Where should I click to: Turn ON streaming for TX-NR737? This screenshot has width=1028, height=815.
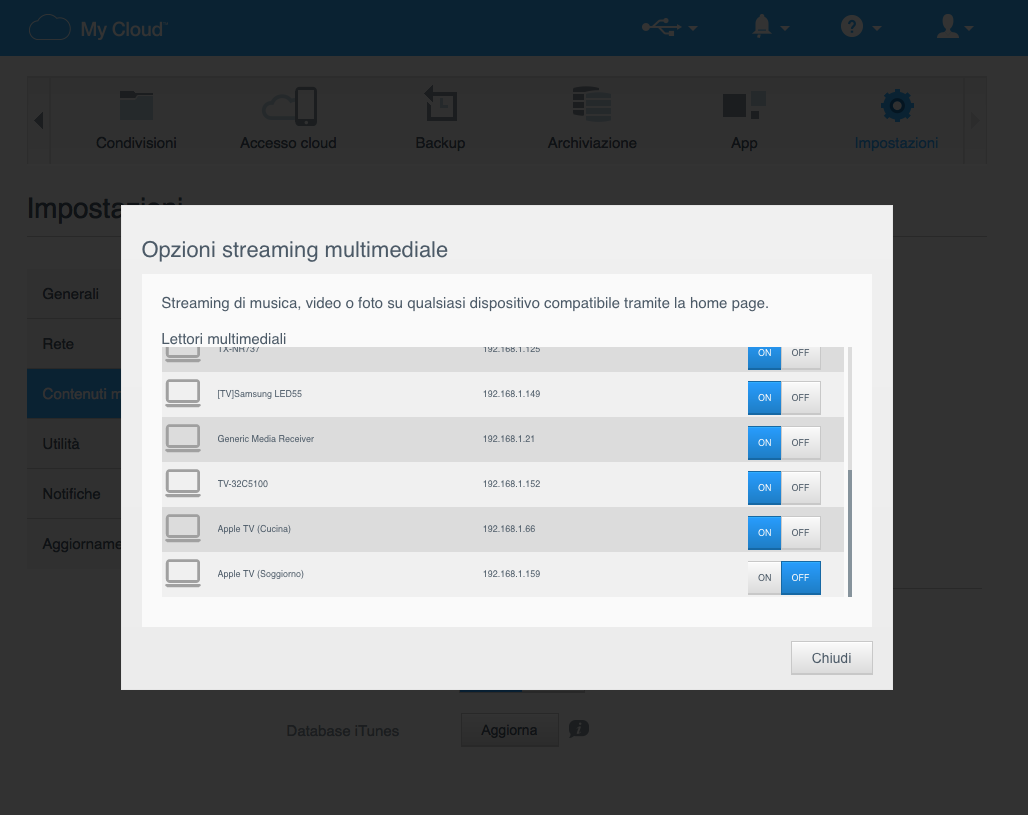click(764, 357)
